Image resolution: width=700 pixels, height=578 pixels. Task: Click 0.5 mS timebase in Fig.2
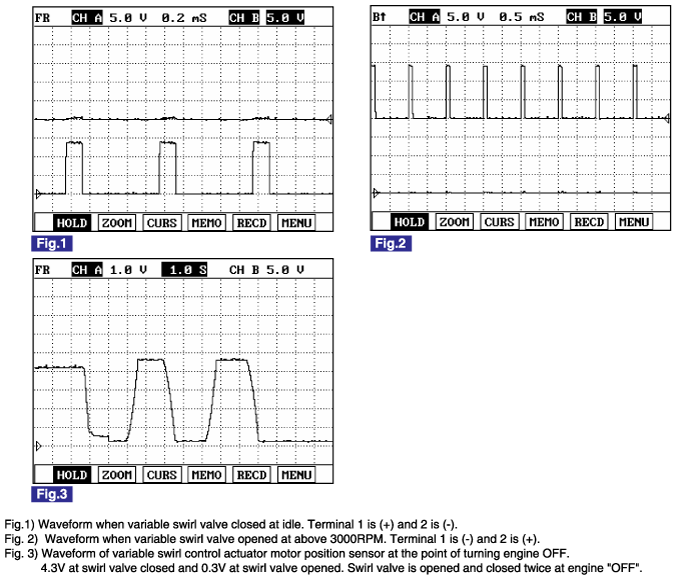point(521,17)
